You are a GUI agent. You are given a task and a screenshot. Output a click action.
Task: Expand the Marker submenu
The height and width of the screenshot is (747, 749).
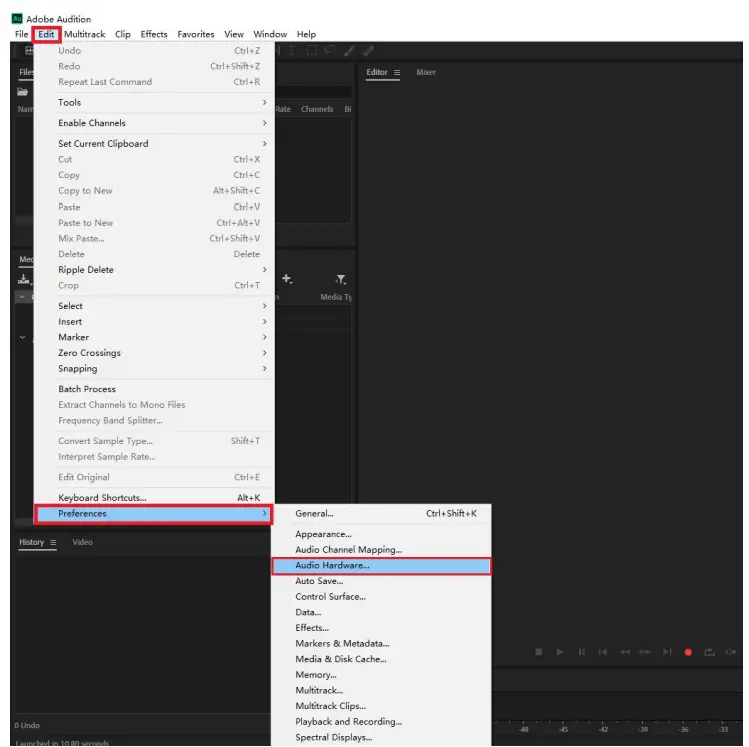[154, 338]
